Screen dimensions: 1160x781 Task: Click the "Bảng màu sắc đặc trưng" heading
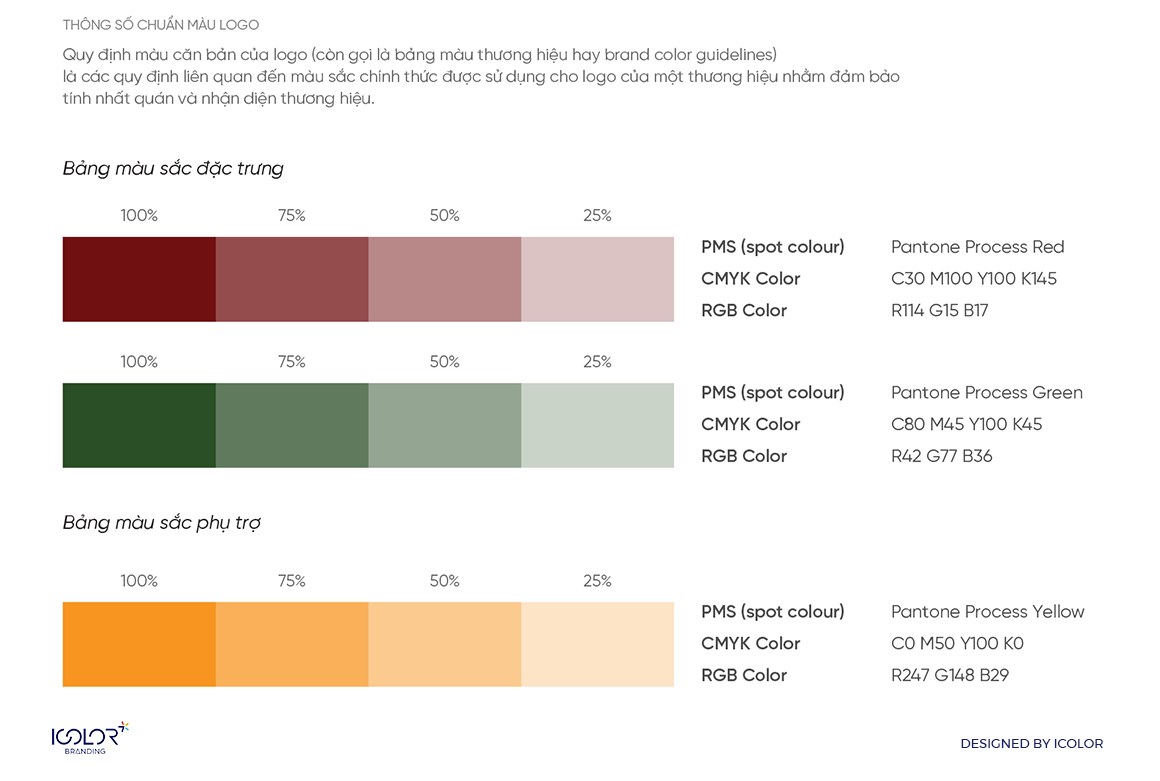(x=173, y=168)
